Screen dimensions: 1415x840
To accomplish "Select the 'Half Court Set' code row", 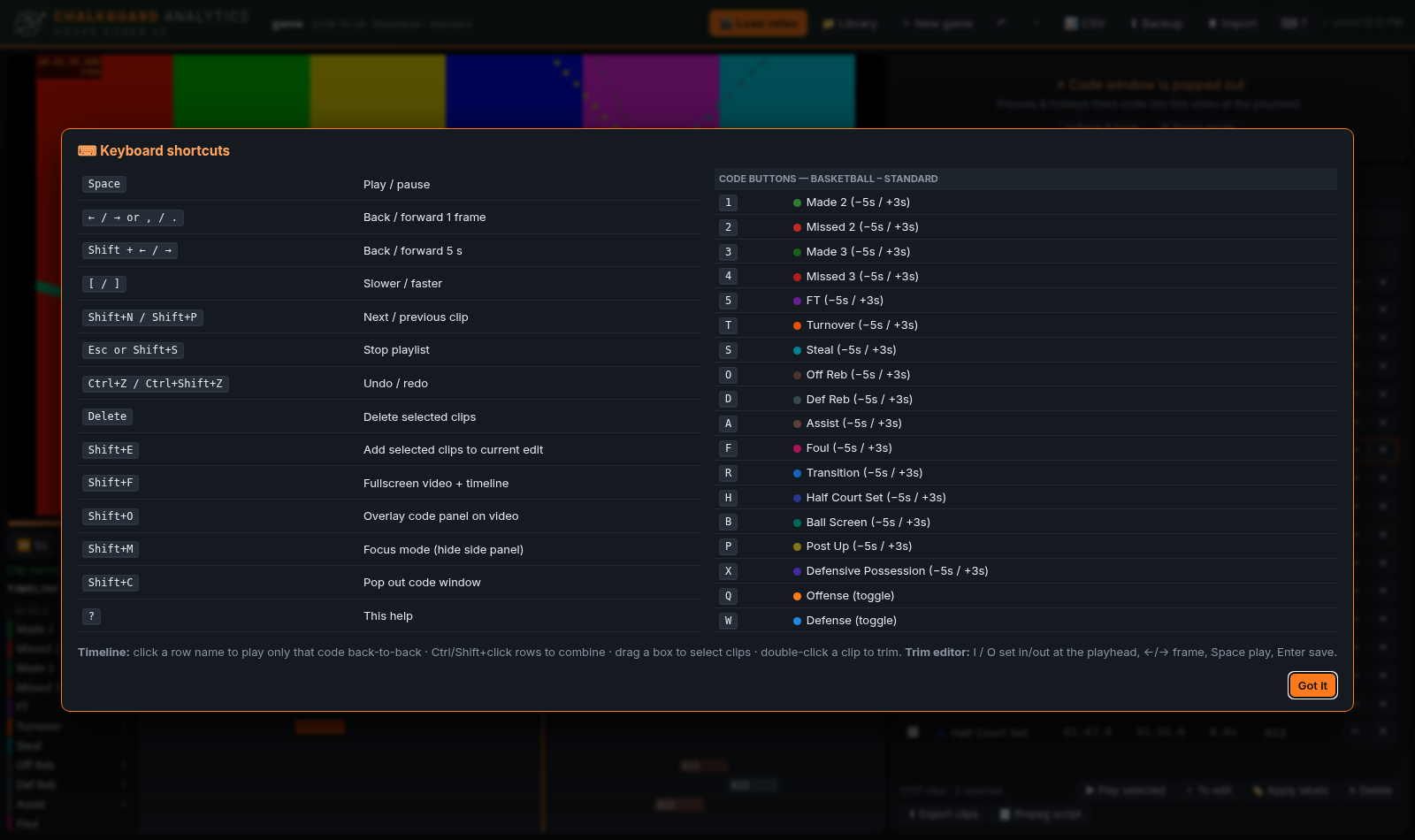I will 1026,498.
